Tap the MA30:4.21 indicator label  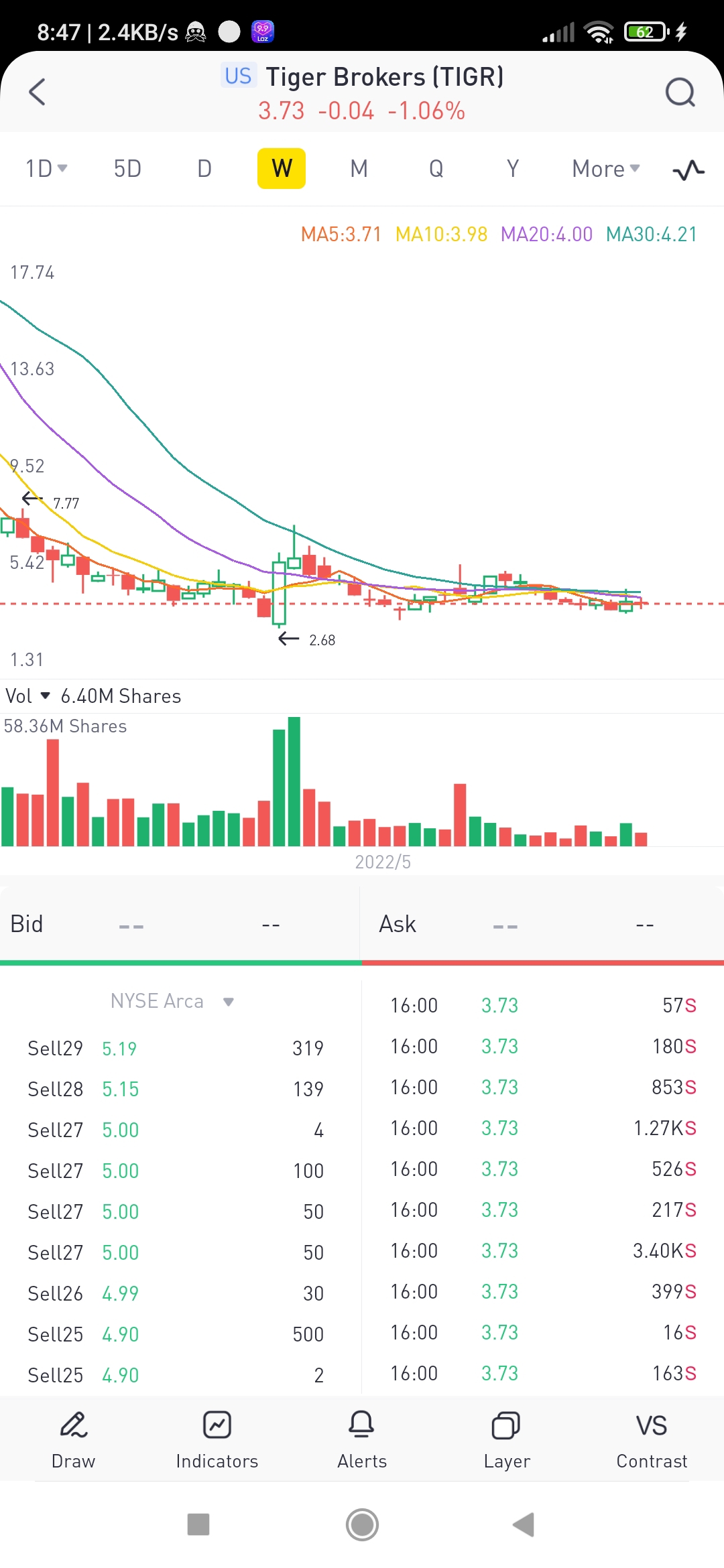click(652, 235)
